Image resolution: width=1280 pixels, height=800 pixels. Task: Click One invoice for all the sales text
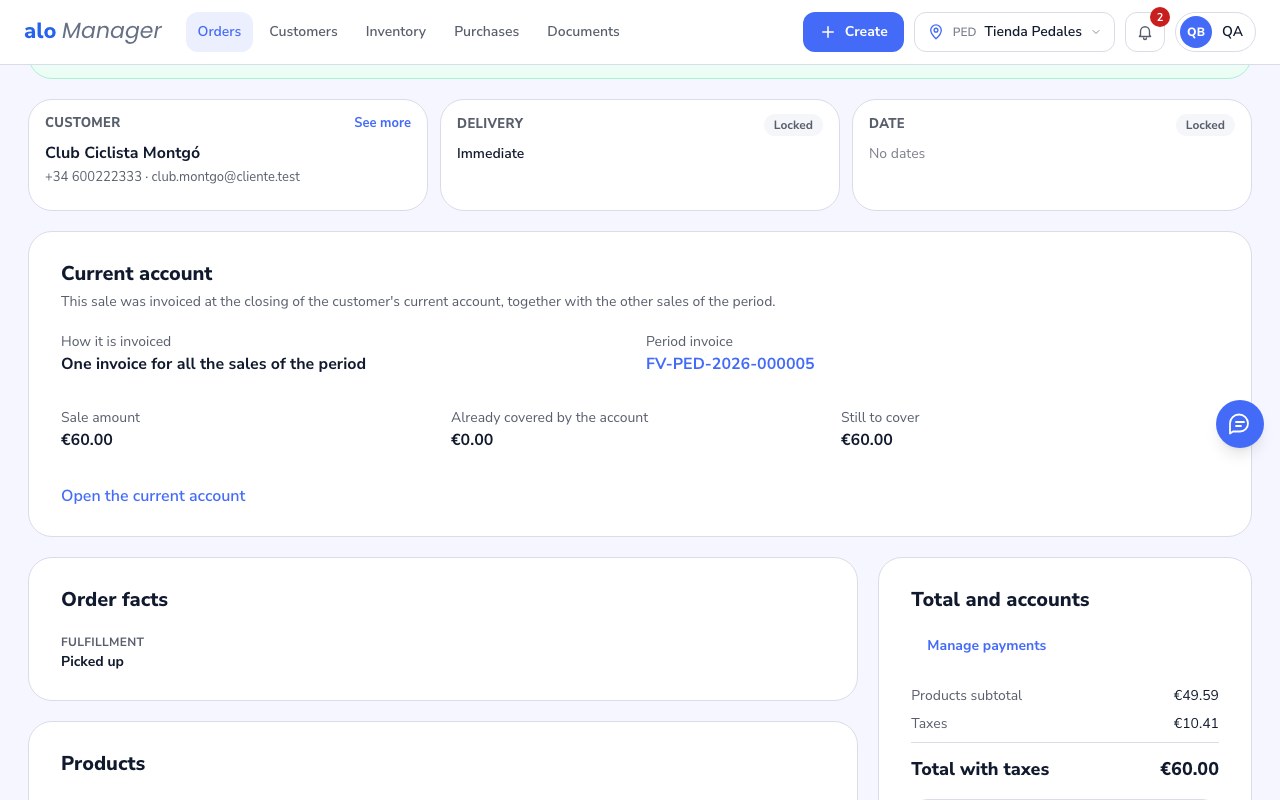point(213,364)
